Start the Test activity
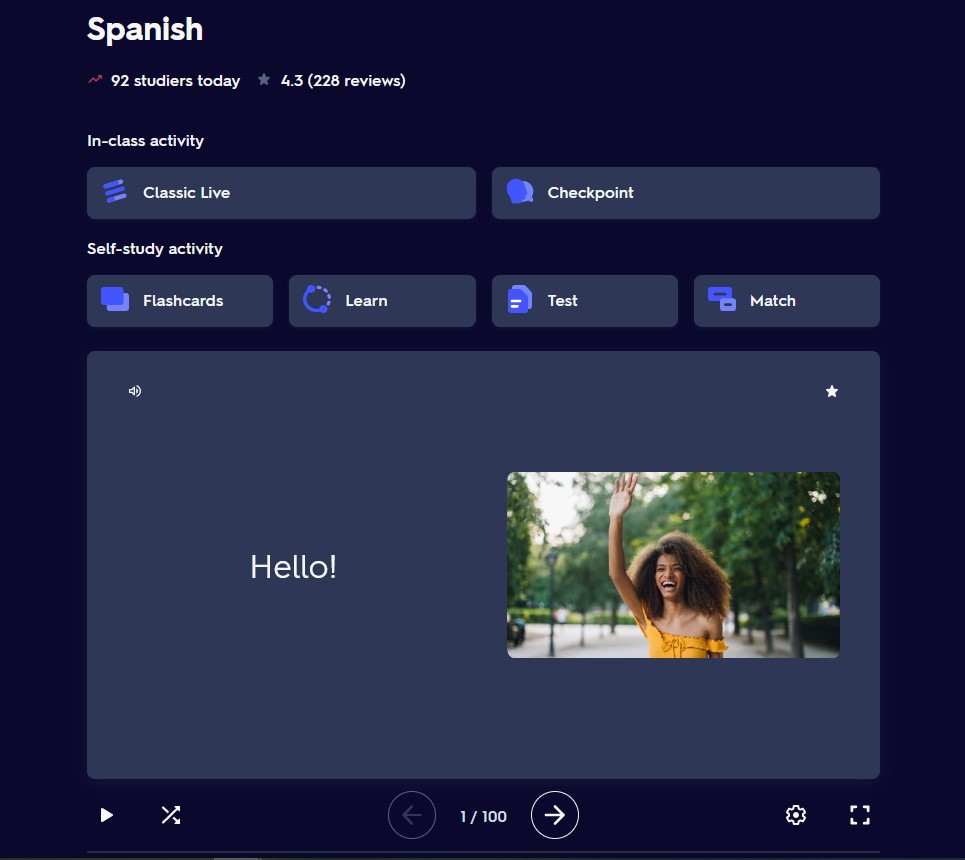This screenshot has height=860, width=965. 585,300
